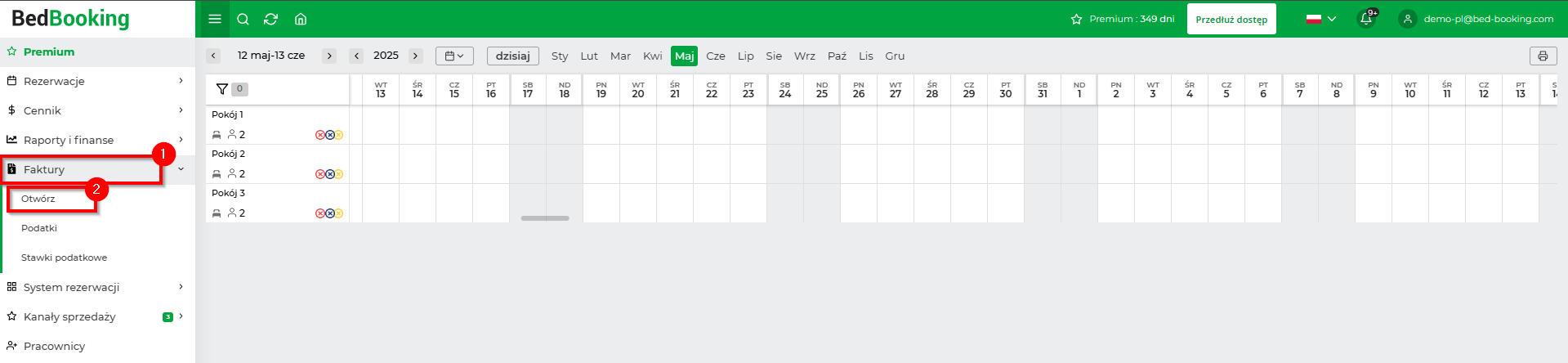The height and width of the screenshot is (363, 1568).
Task: Toggle yellow status circle for Pokój 3
Action: 338,213
